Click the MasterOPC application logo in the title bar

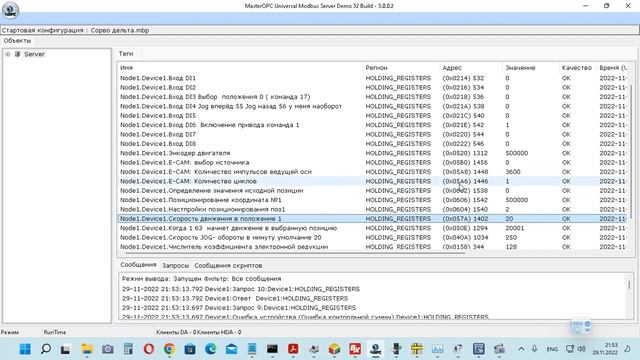[10, 10]
